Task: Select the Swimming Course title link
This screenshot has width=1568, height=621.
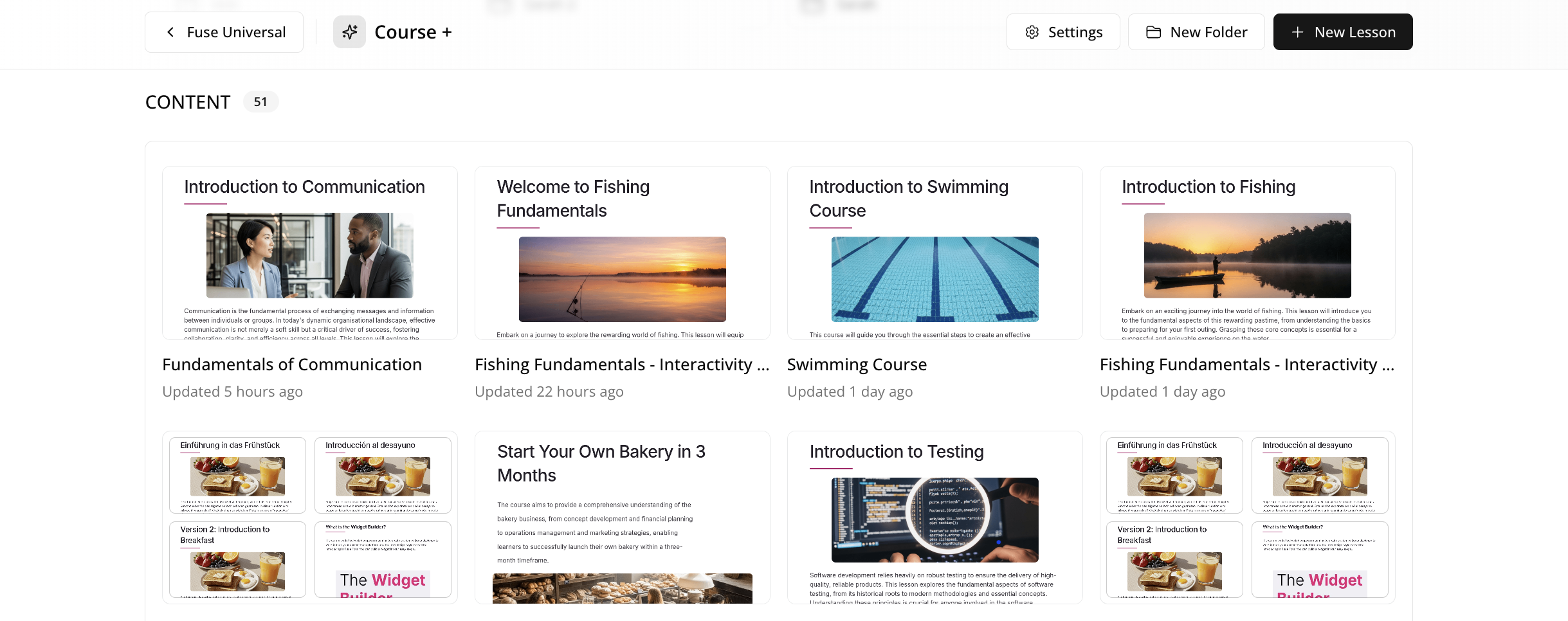Action: [857, 364]
